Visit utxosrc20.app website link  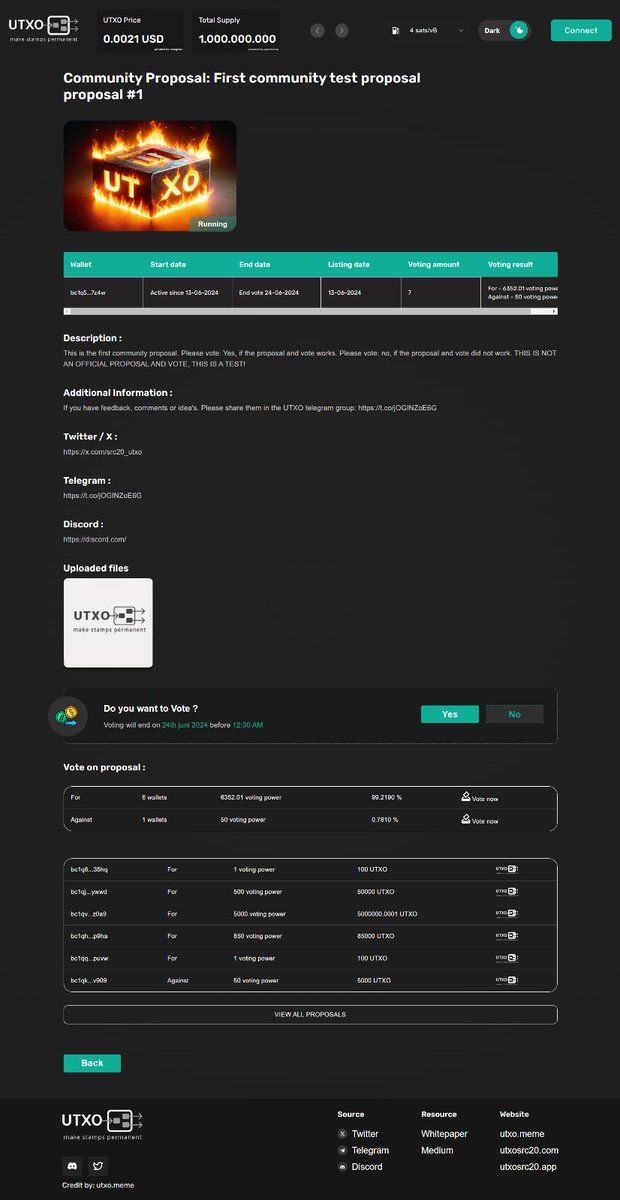[528, 1167]
